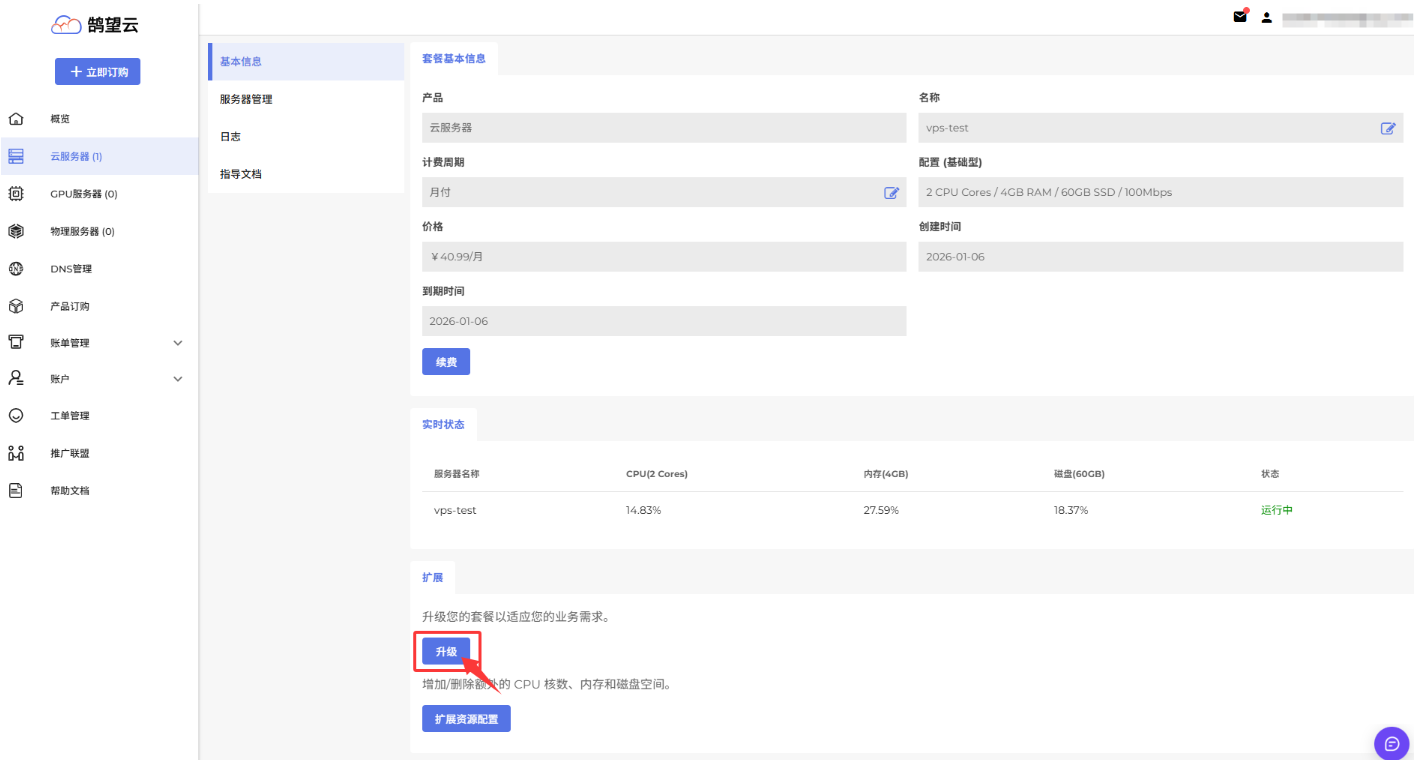Click the GPU服务器 chip icon in sidebar
The image size is (1414, 760).
pyautogui.click(x=16, y=194)
